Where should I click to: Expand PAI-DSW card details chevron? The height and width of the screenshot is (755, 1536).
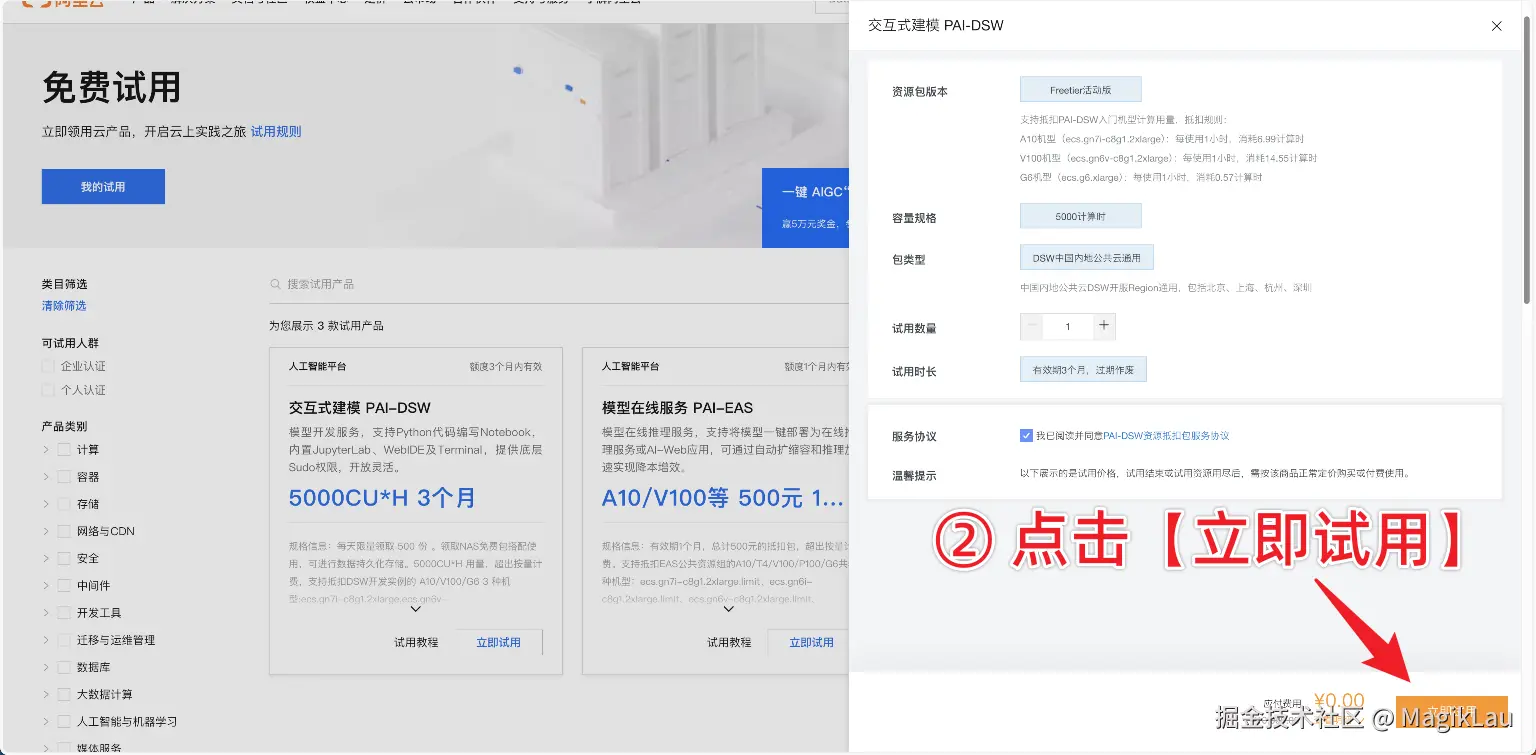(x=416, y=609)
